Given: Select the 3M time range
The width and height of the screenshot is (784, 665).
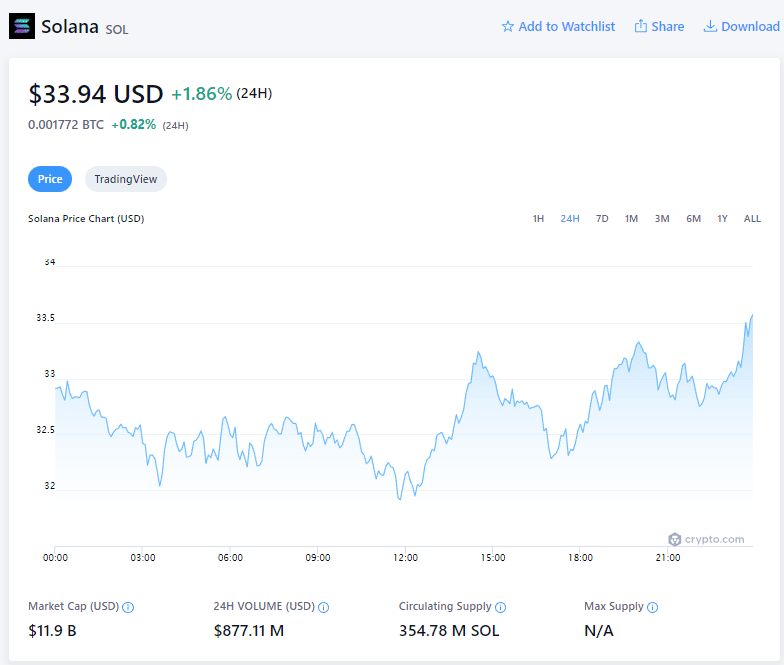Looking at the screenshot, I should click(x=662, y=218).
